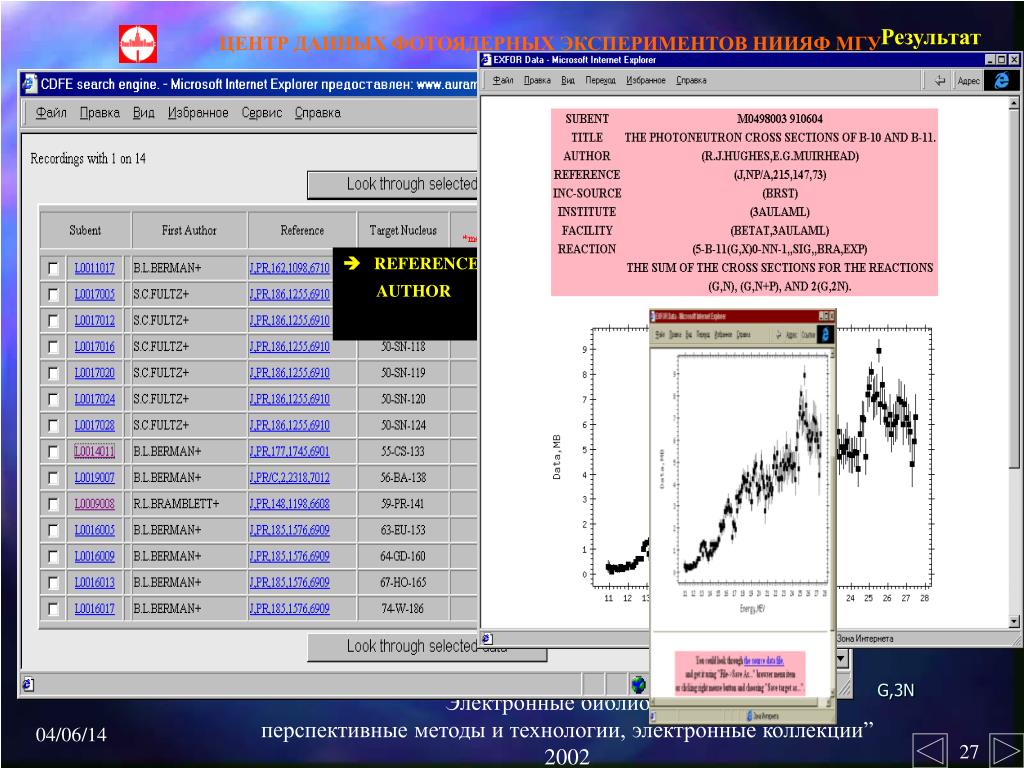Open Сервис menu in CDFE window
Screen dimensions: 1024x768
[262, 112]
